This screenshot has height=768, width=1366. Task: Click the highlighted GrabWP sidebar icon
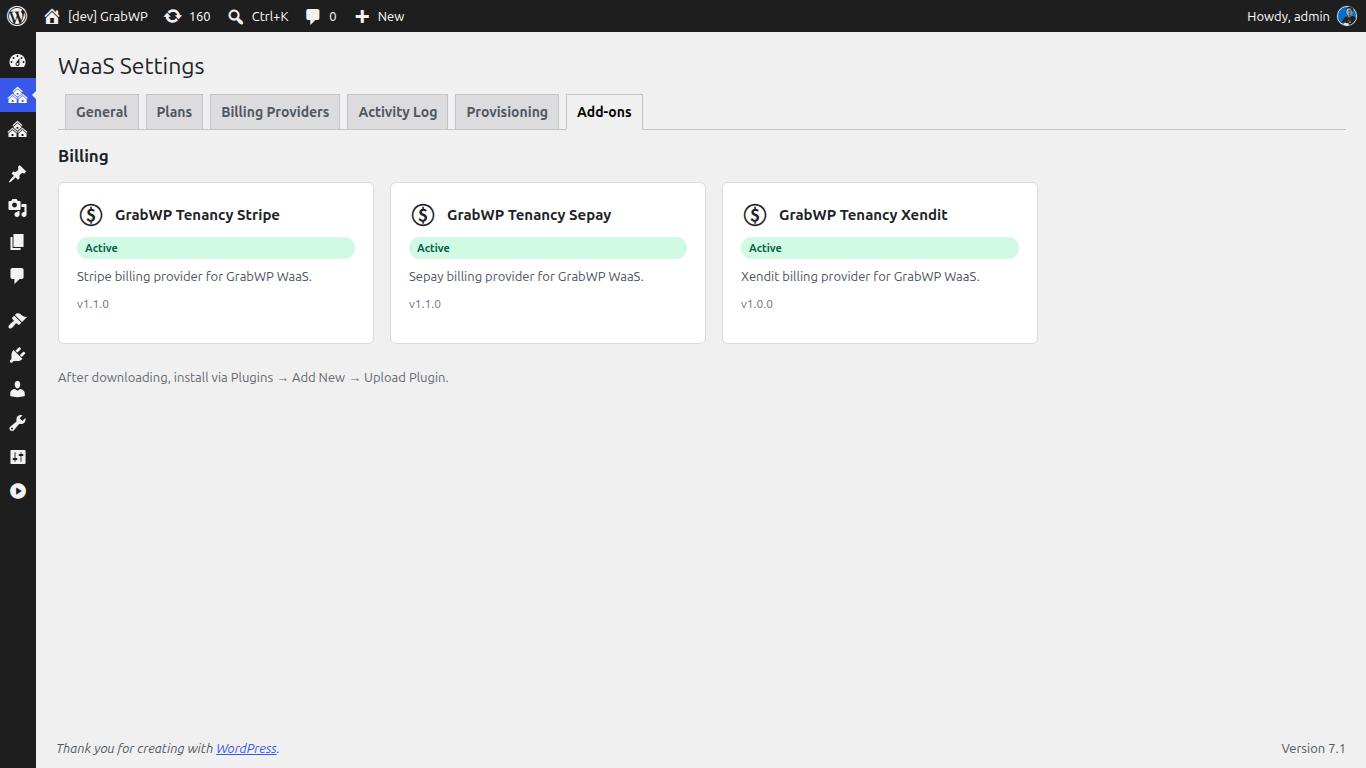tap(17, 95)
